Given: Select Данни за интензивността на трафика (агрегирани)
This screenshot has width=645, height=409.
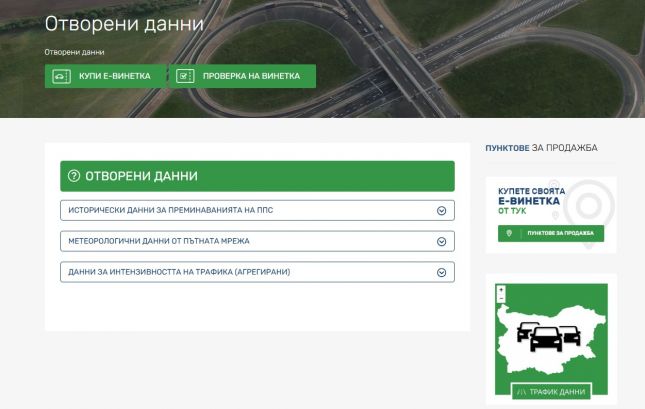Looking at the screenshot, I should (179, 272).
